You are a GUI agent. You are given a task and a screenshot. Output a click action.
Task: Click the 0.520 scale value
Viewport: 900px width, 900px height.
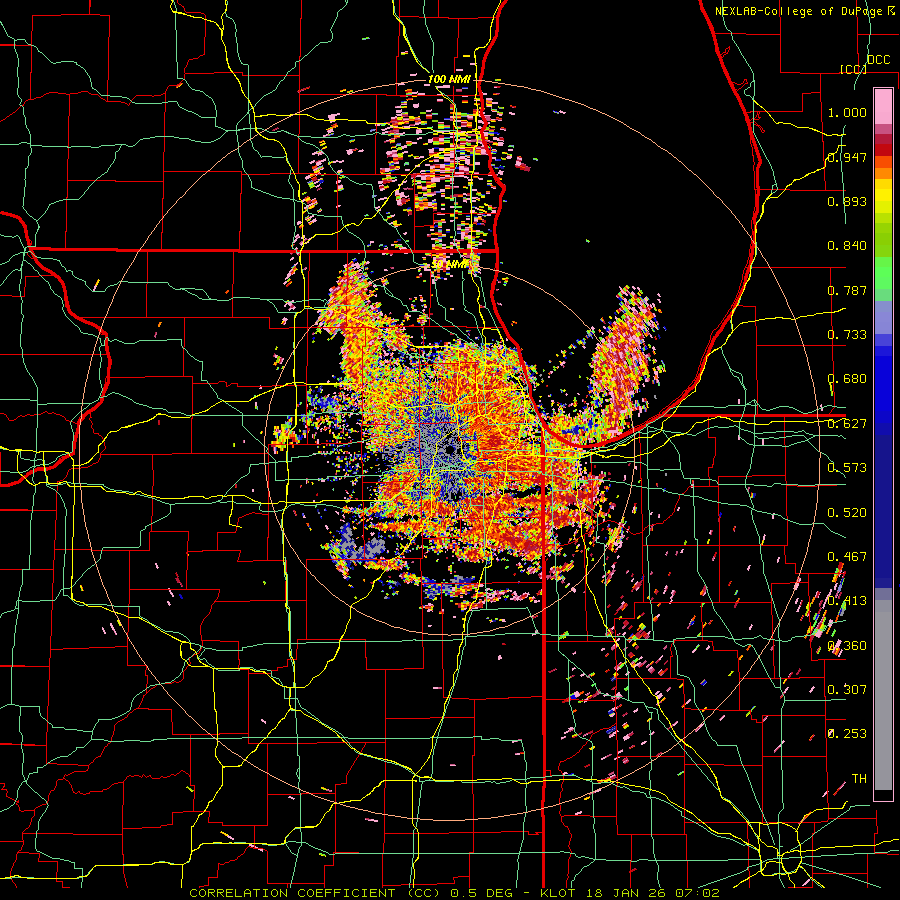(x=847, y=513)
